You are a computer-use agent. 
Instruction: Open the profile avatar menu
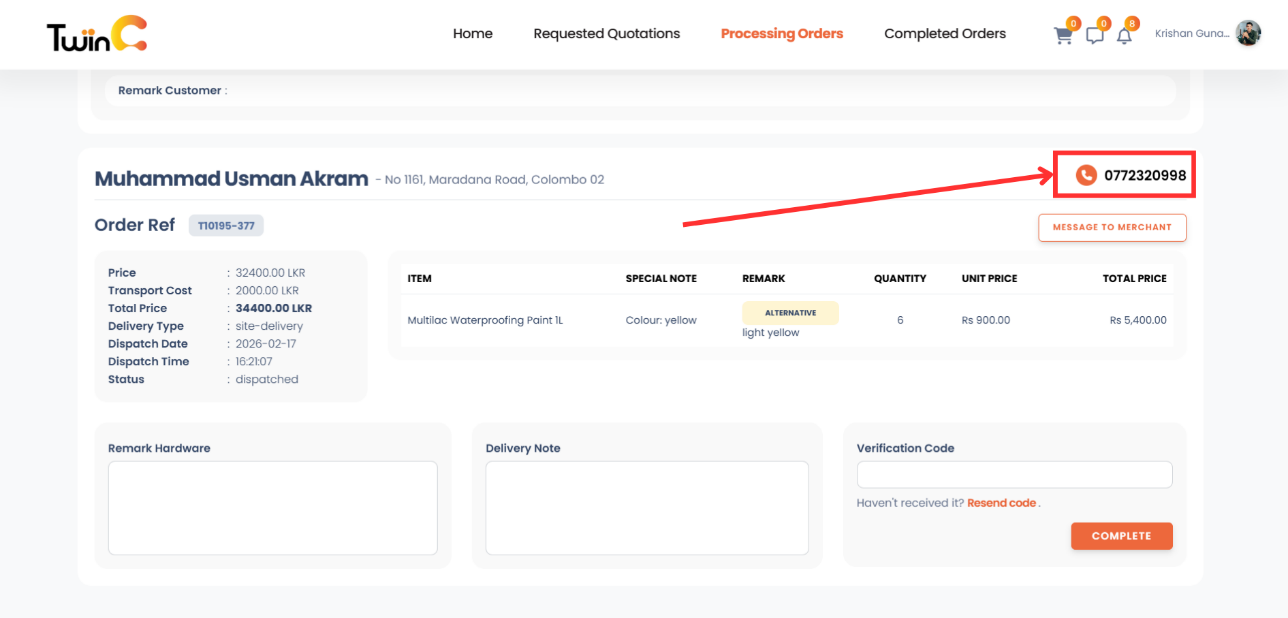[x=1248, y=32]
